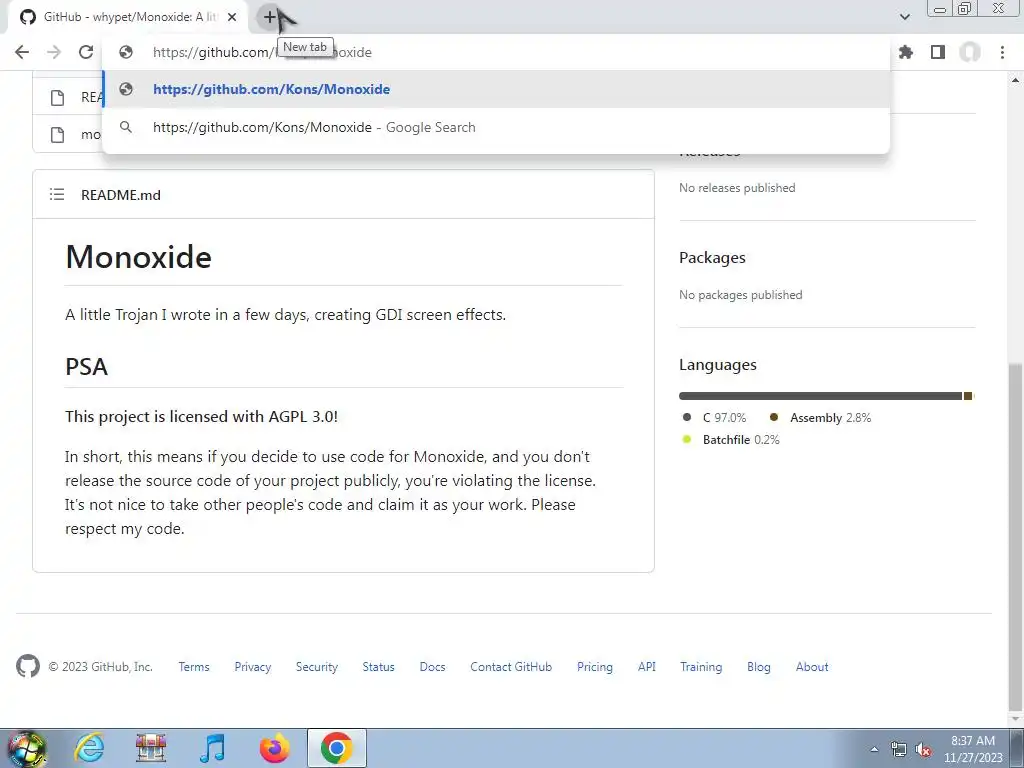Screen dimensions: 1024x768
Task: Launch Internet Explorer from the taskbar
Action: (89, 748)
